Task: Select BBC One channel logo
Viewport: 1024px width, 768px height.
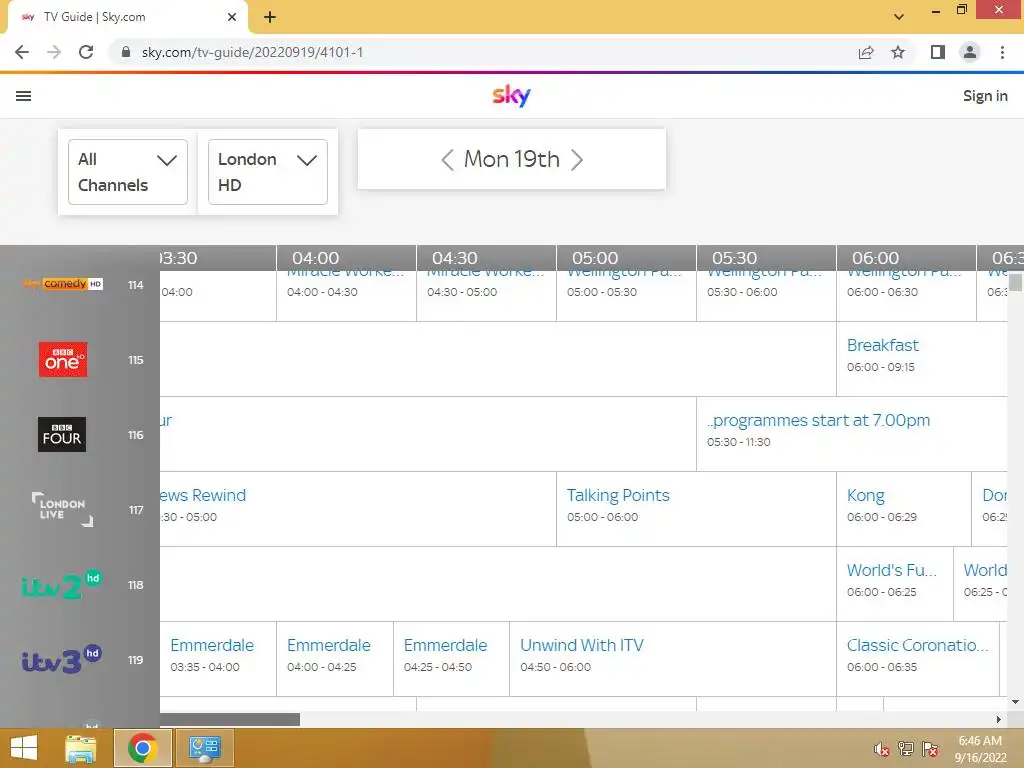Action: [63, 359]
